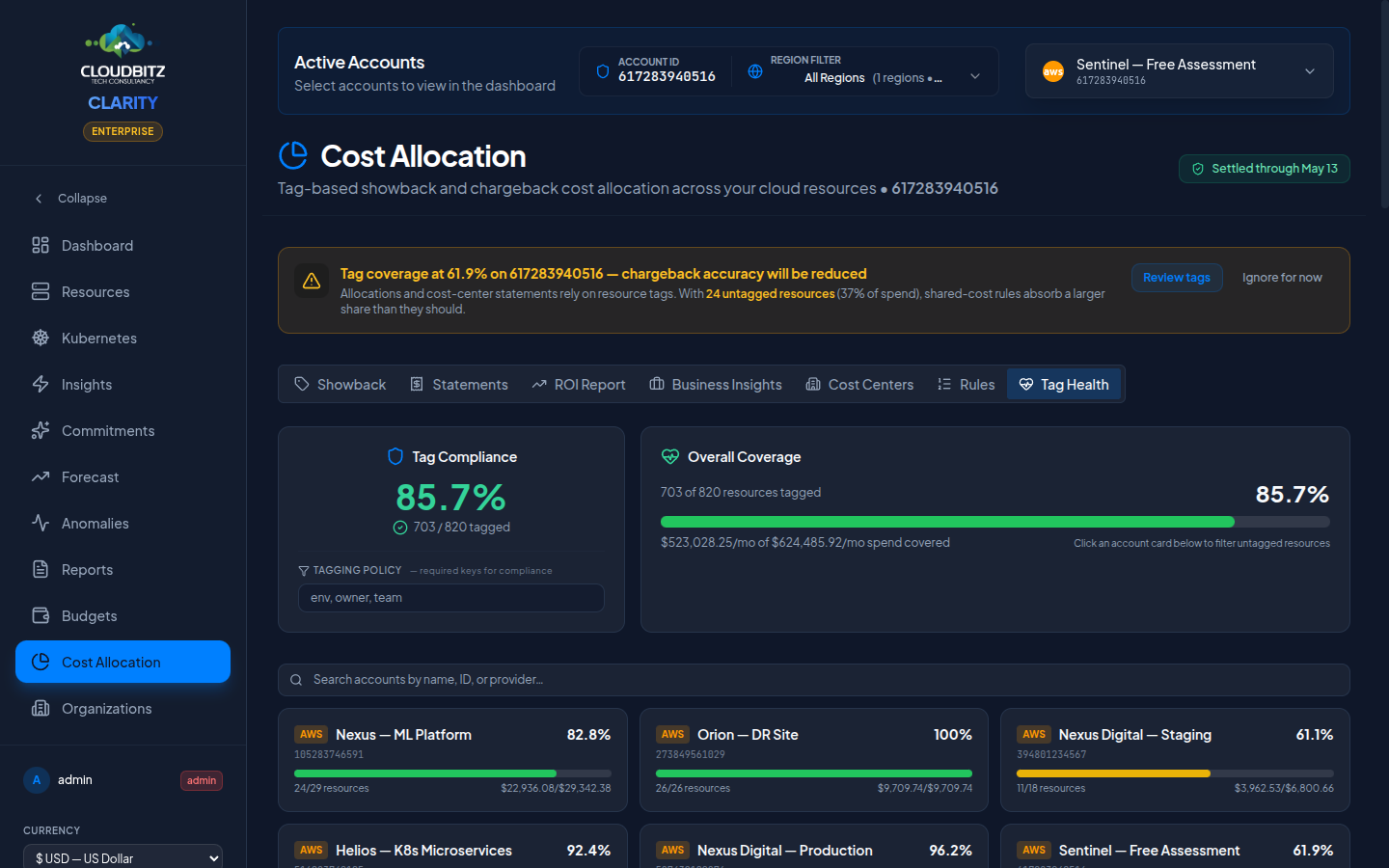The width and height of the screenshot is (1389, 868).
Task: Select the Business Insights tab
Action: (x=715, y=384)
